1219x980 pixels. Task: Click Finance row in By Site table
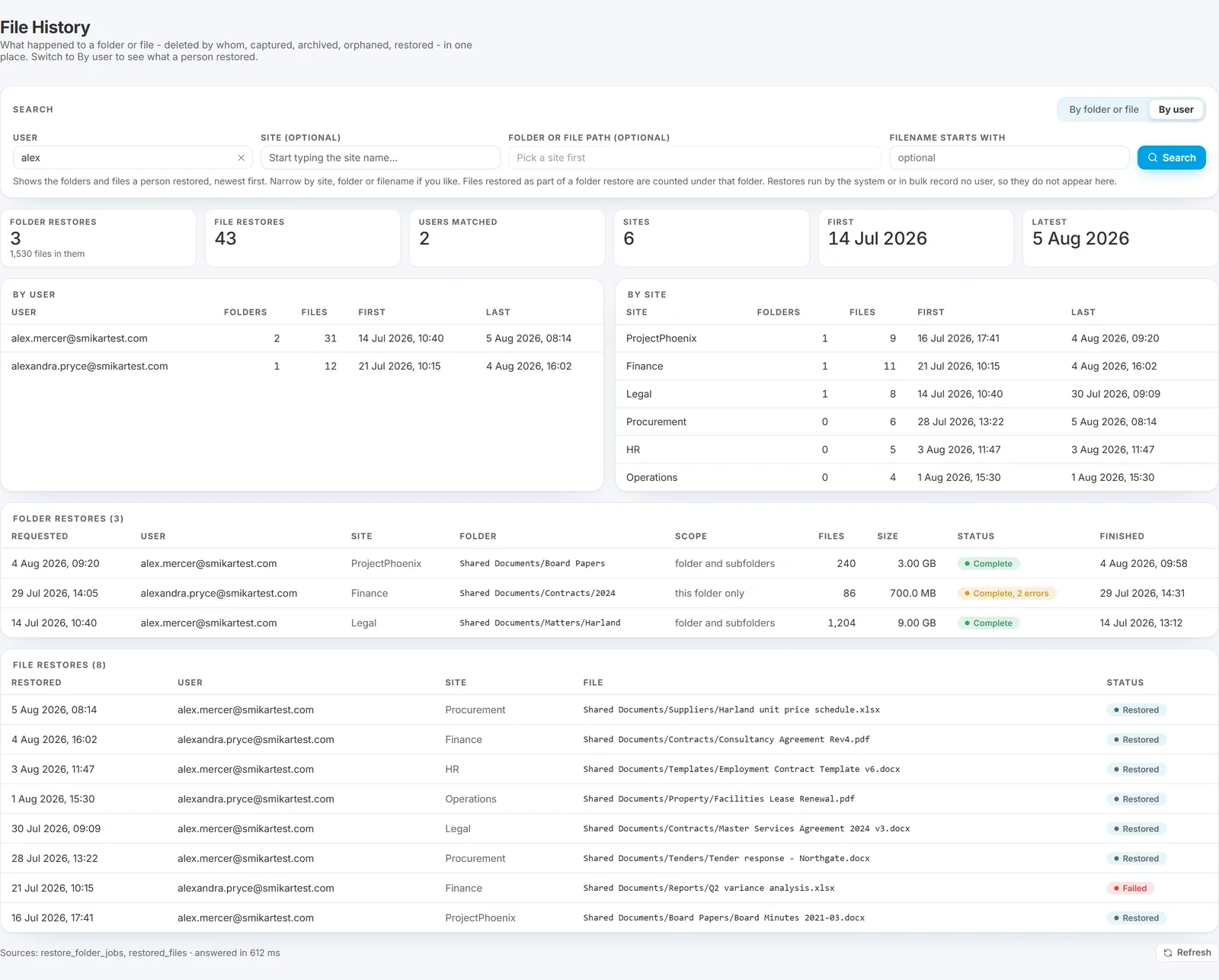917,367
